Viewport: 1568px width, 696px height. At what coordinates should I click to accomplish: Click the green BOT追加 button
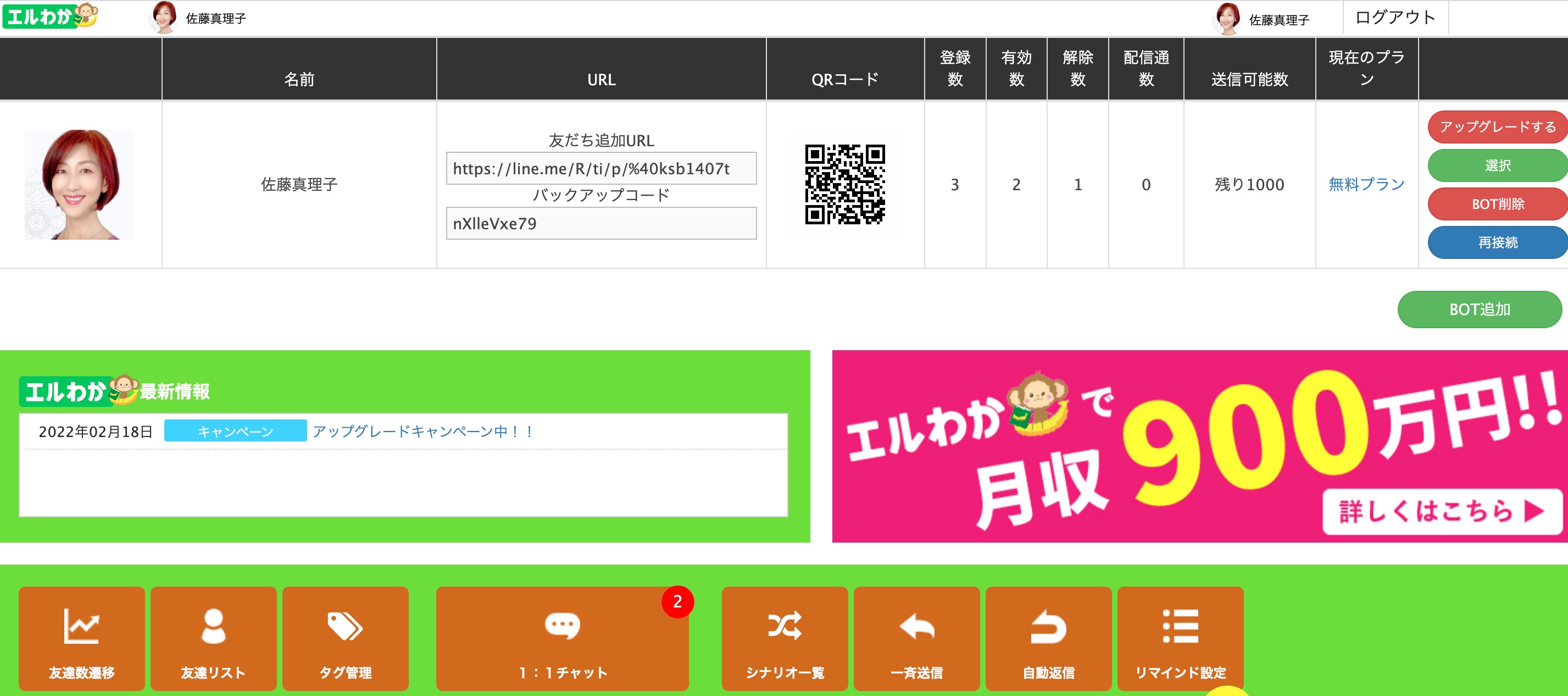tap(1480, 310)
